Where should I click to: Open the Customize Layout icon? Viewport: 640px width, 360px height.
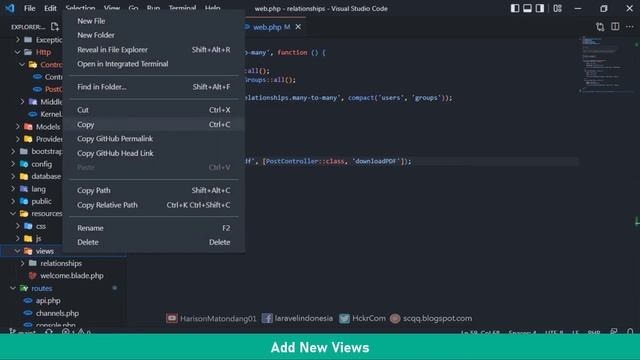[x=558, y=8]
